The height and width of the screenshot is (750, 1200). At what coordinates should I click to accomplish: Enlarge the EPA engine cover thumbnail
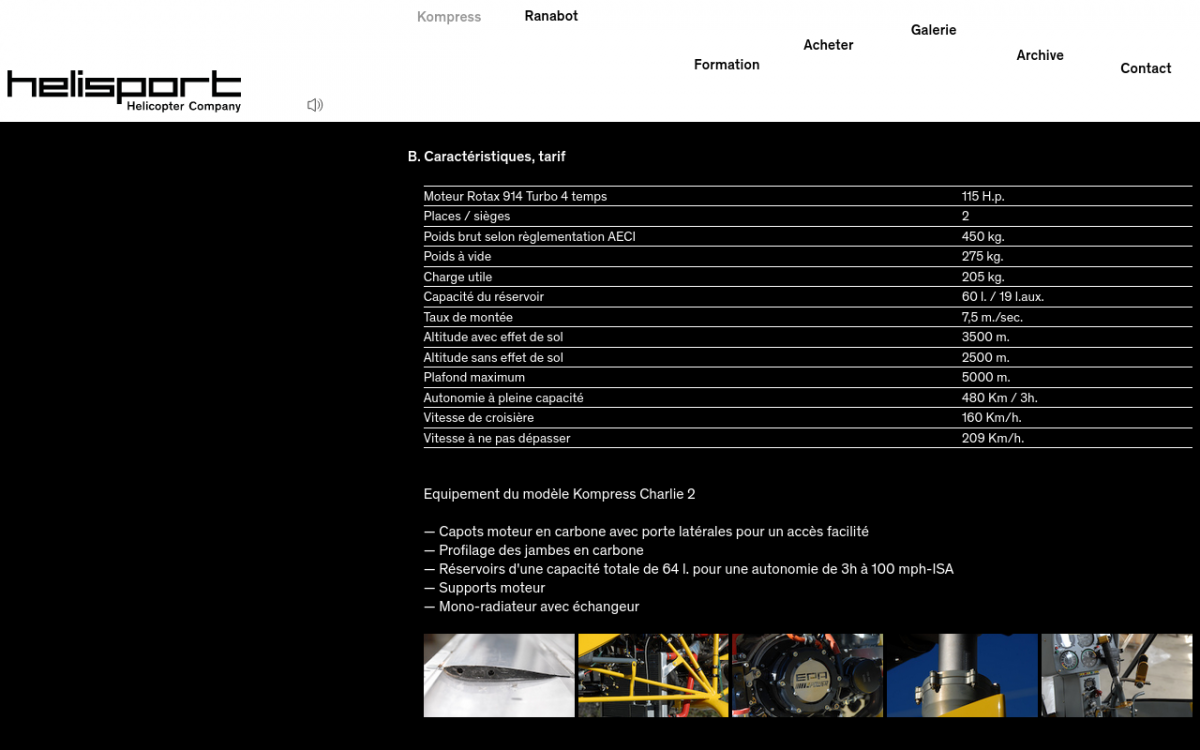pyautogui.click(x=807, y=675)
